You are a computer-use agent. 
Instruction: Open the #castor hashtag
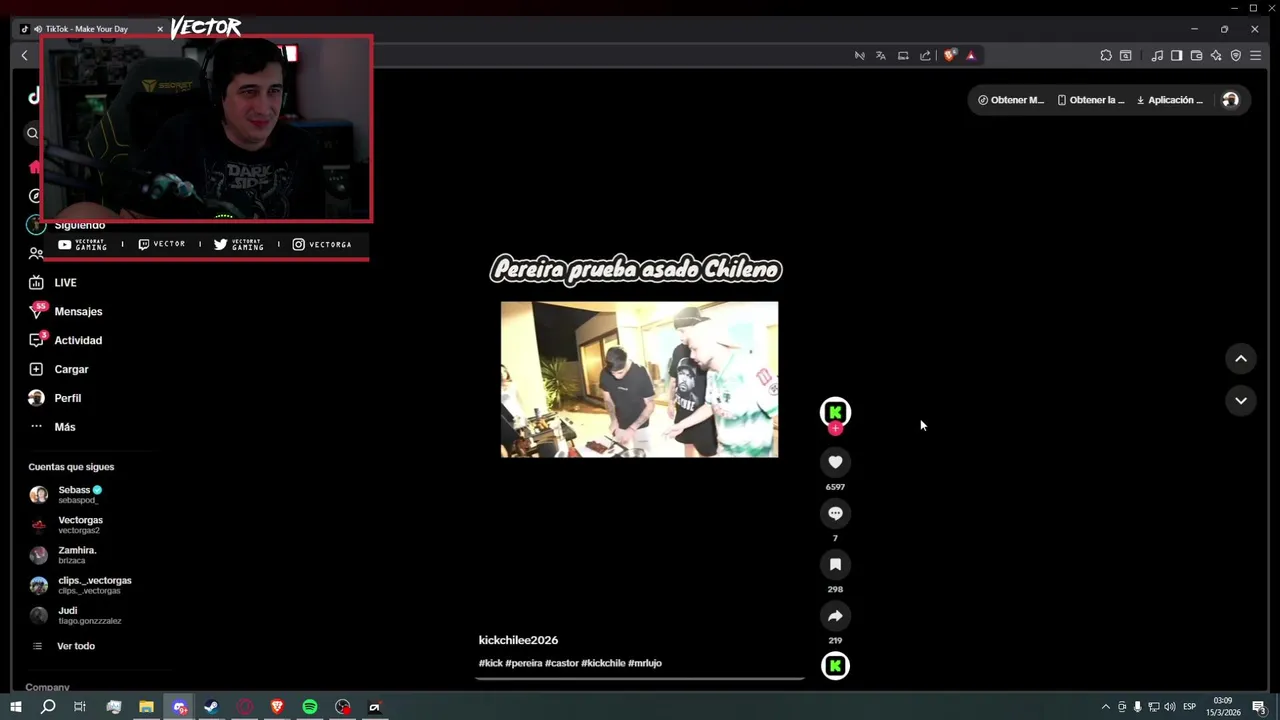(x=561, y=663)
